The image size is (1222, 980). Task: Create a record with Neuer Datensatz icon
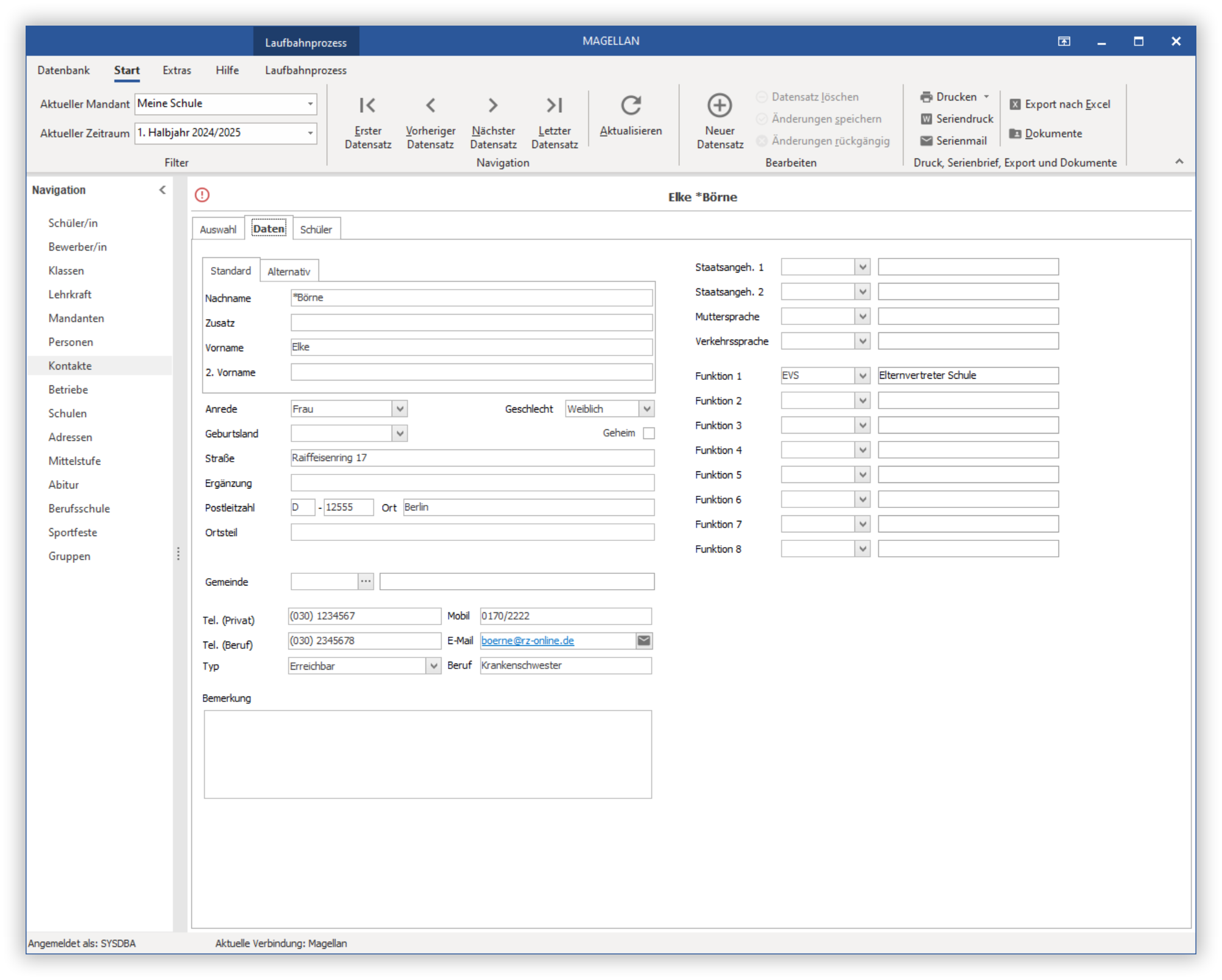tap(720, 106)
